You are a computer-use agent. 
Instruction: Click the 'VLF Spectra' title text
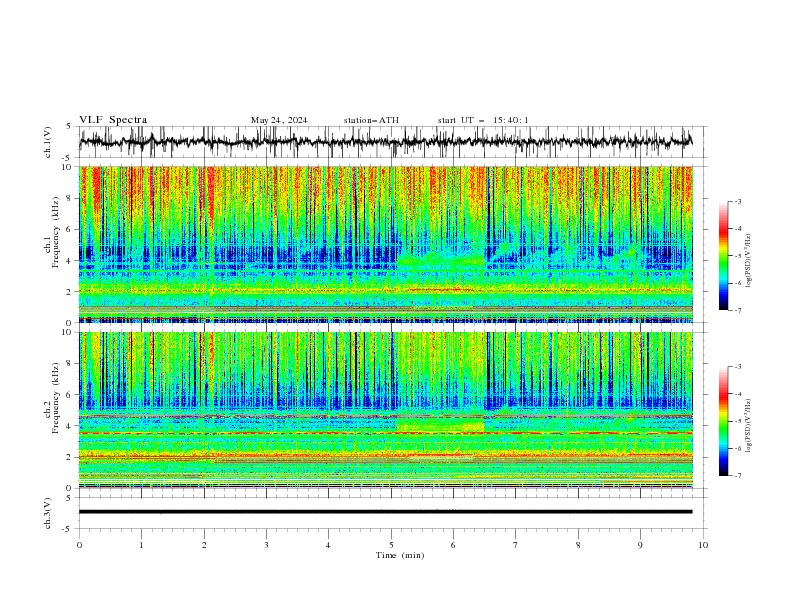point(113,120)
